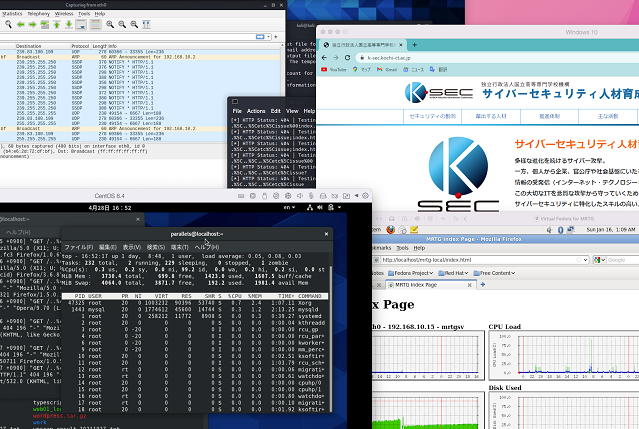Screen dimensions: 639x429
Task: Open Fedora Project bookmarks folder dropdown
Action: coord(411,273)
